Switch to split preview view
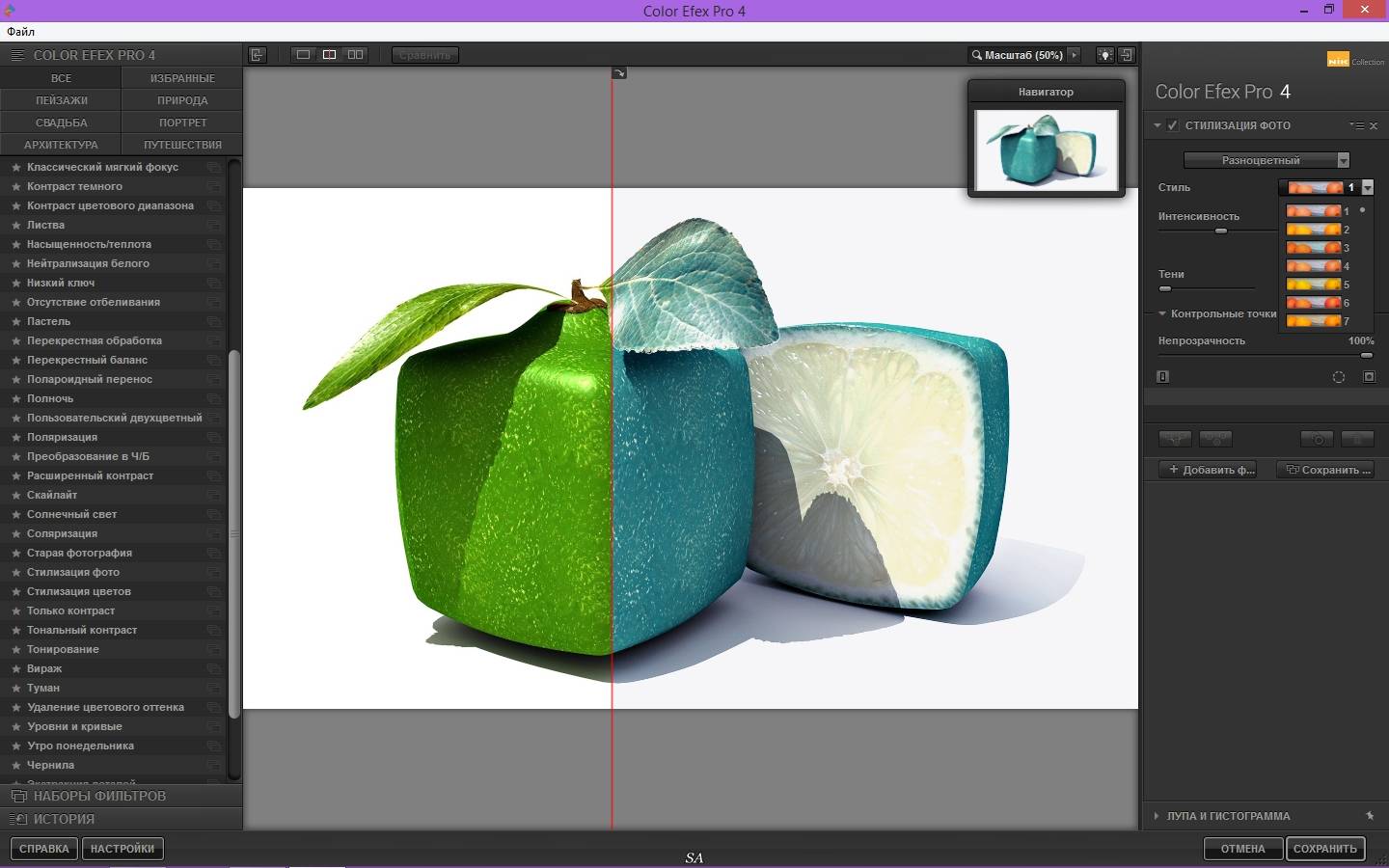This screenshot has width=1389, height=868. click(x=329, y=55)
